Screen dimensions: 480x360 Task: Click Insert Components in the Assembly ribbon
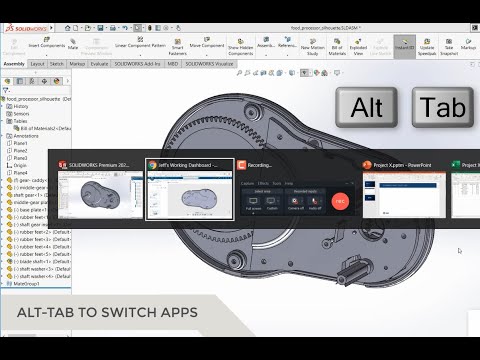(47, 43)
